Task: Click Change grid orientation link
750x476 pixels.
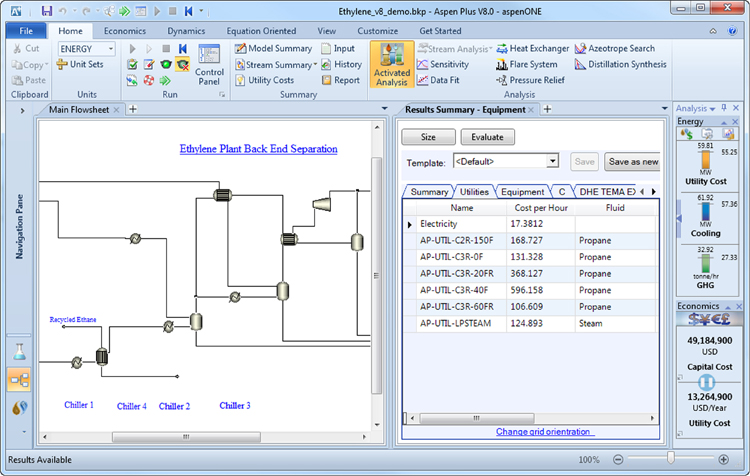Action: coord(543,432)
